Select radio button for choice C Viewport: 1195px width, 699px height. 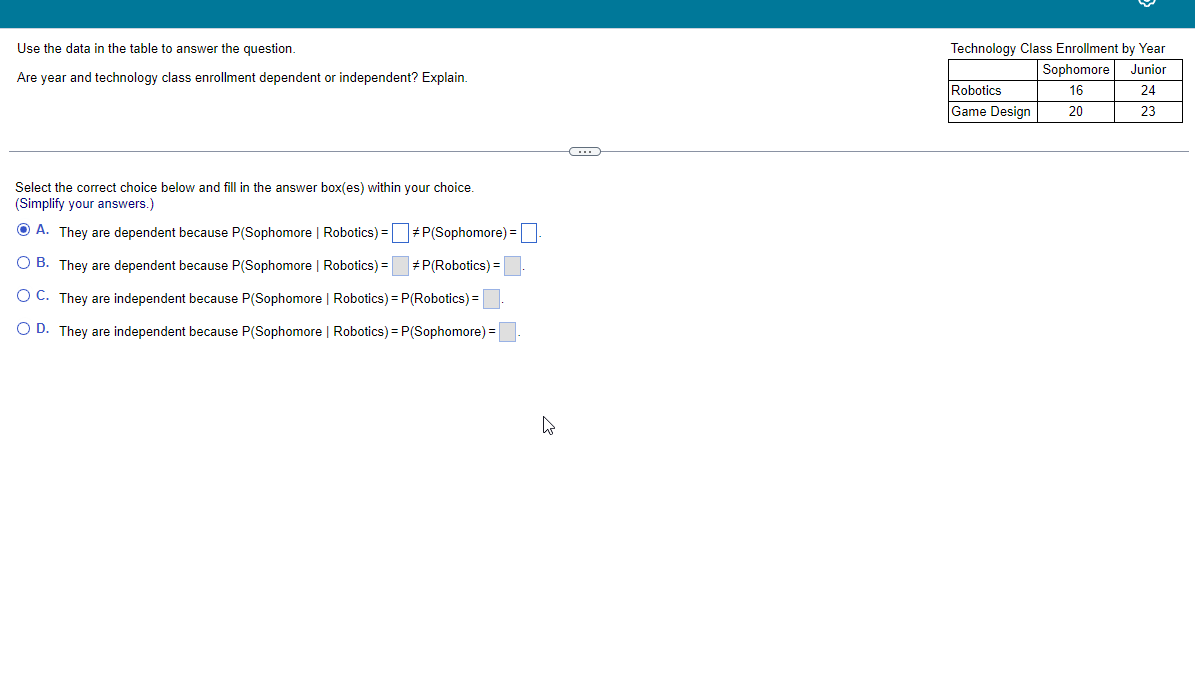click(22, 295)
